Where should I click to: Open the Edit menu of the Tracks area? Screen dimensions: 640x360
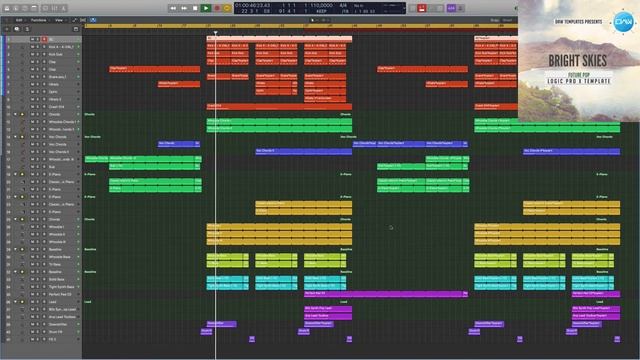point(19,20)
